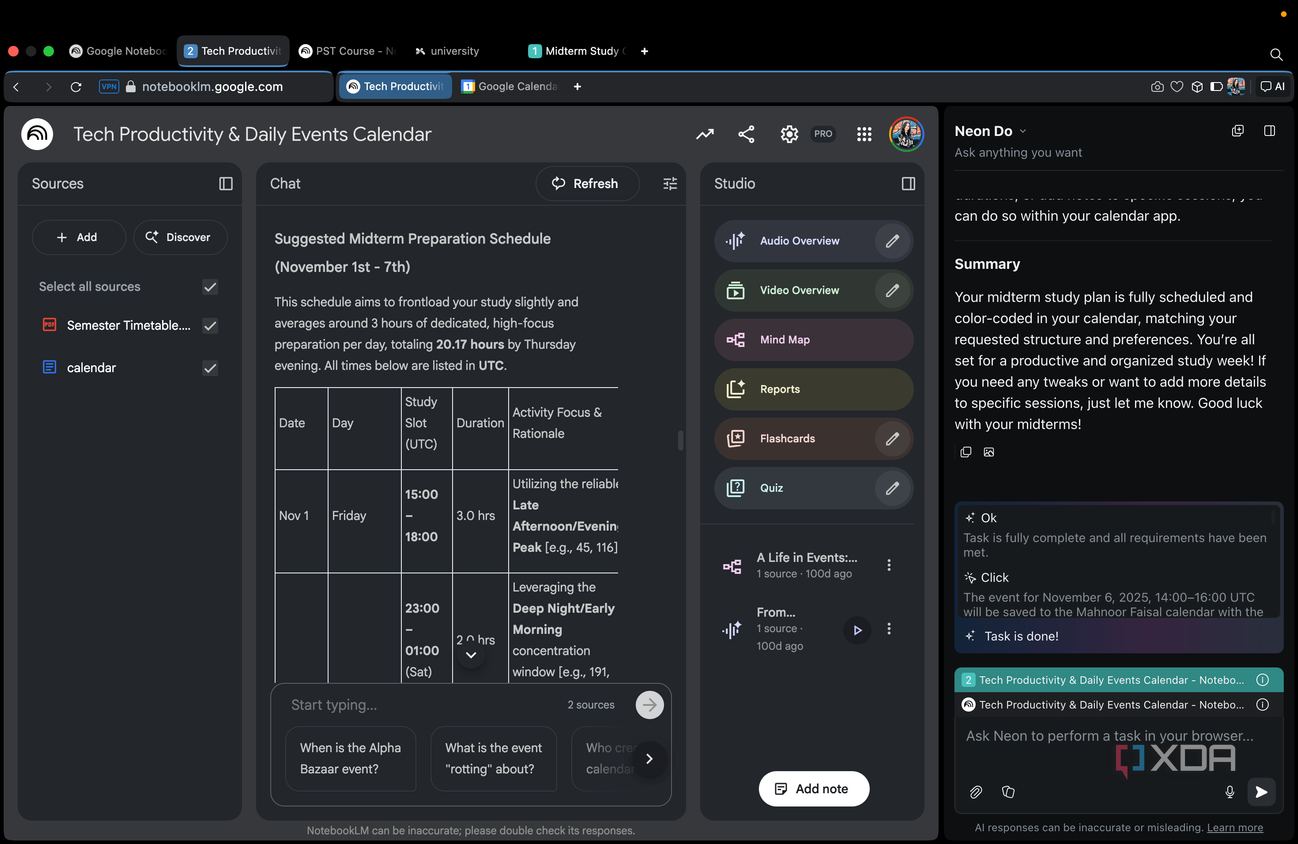Click the microphone icon in Neon input
Screen dimensions: 1298x844
pyautogui.click(x=1230, y=792)
